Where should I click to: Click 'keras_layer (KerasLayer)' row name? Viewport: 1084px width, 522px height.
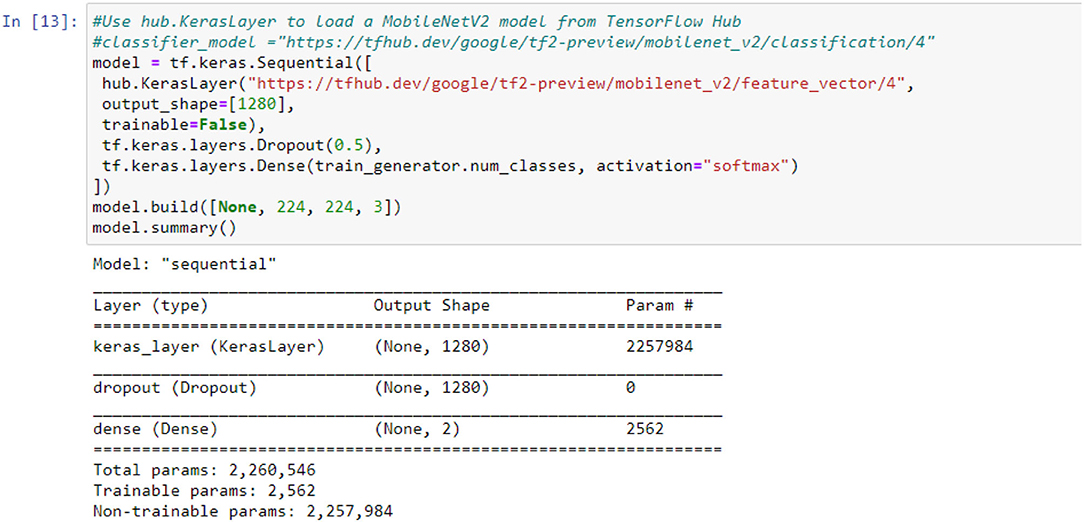(x=208, y=347)
